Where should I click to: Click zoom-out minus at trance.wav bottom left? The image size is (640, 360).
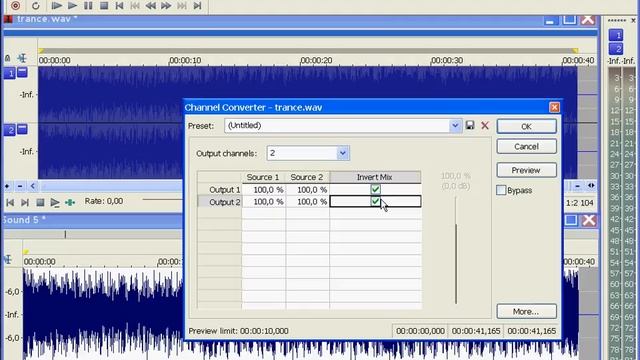(20, 186)
